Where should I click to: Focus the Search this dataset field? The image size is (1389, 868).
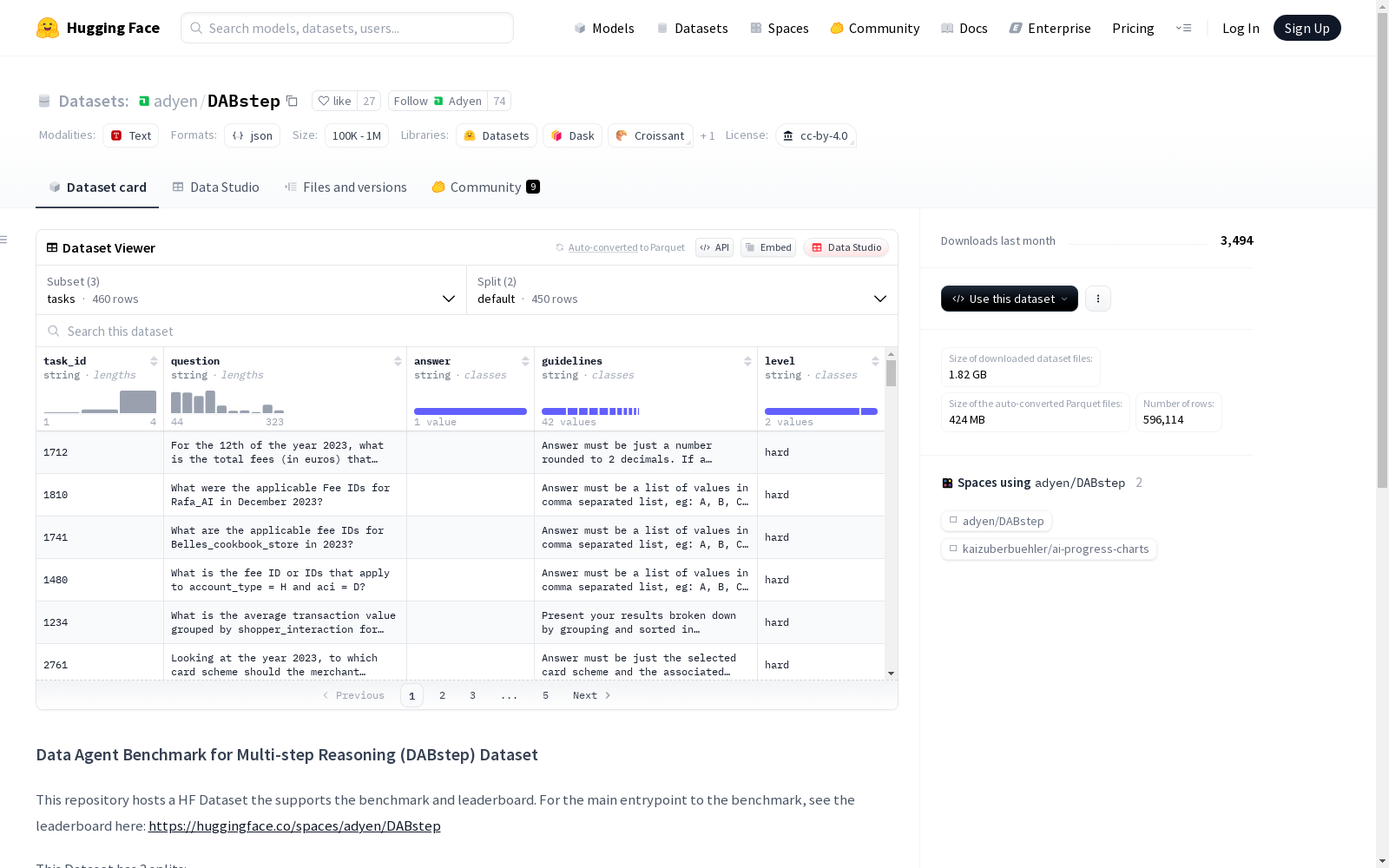[x=467, y=331]
